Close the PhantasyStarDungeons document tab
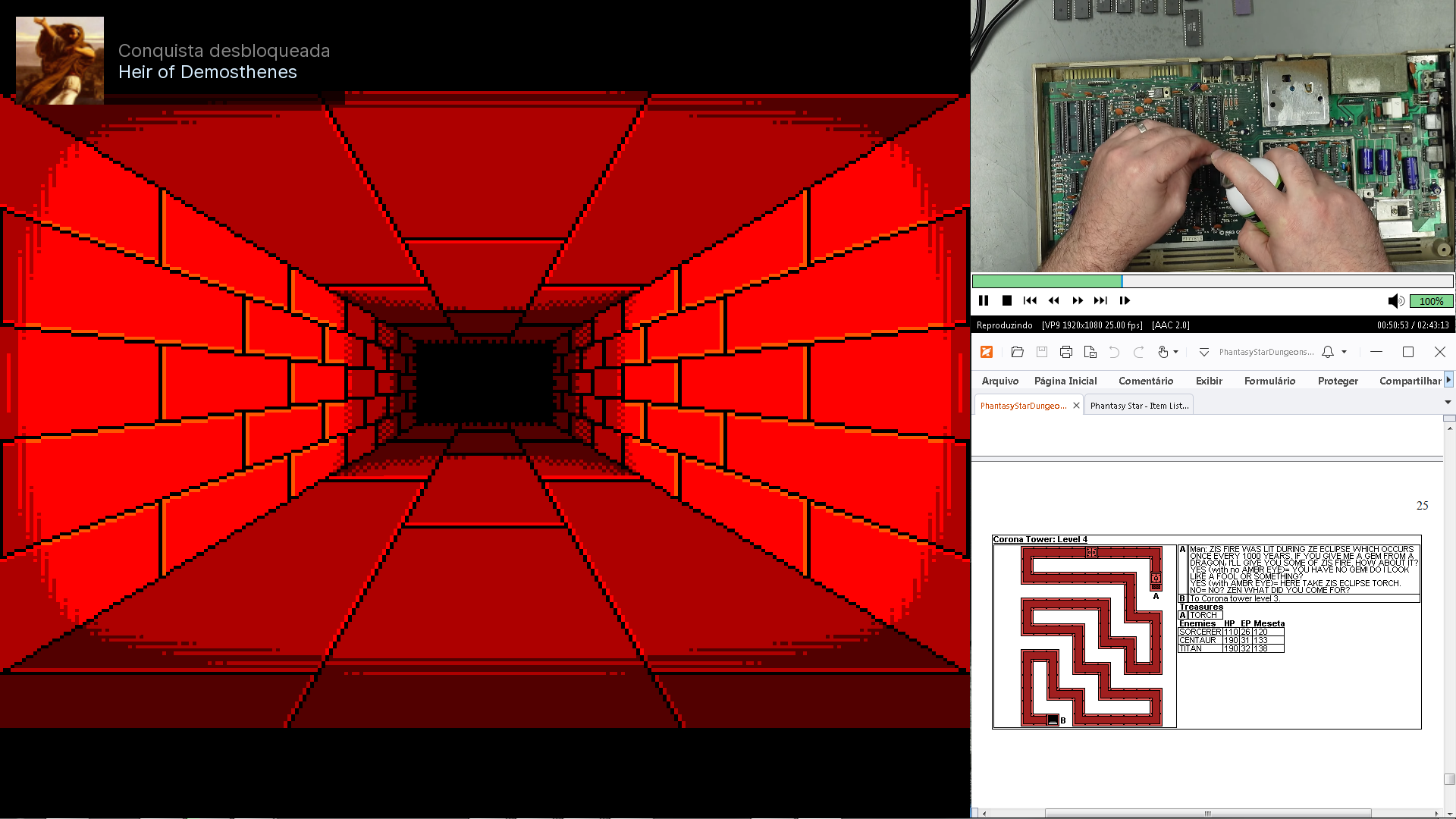The image size is (1456, 819). pyautogui.click(x=1076, y=406)
